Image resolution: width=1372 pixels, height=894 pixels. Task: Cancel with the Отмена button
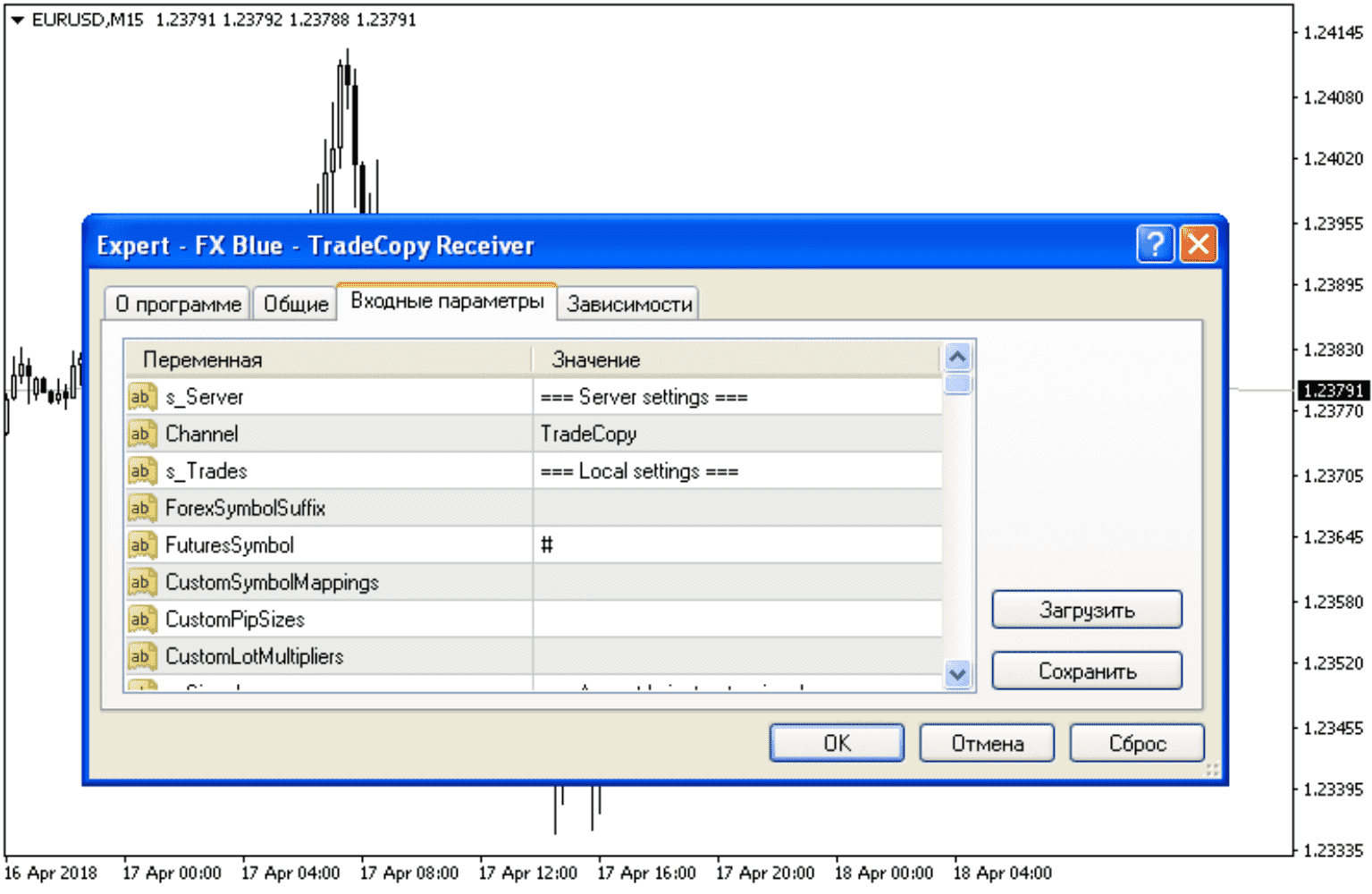pyautogui.click(x=987, y=743)
